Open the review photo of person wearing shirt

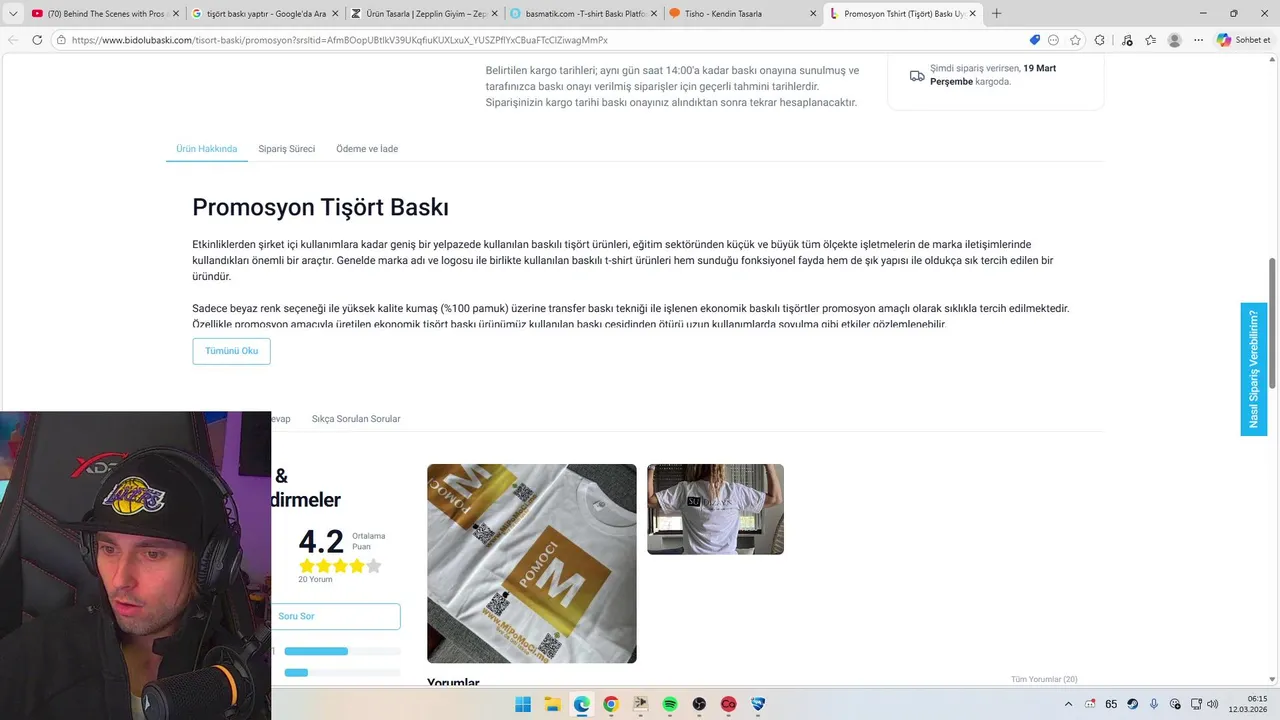[x=715, y=509]
